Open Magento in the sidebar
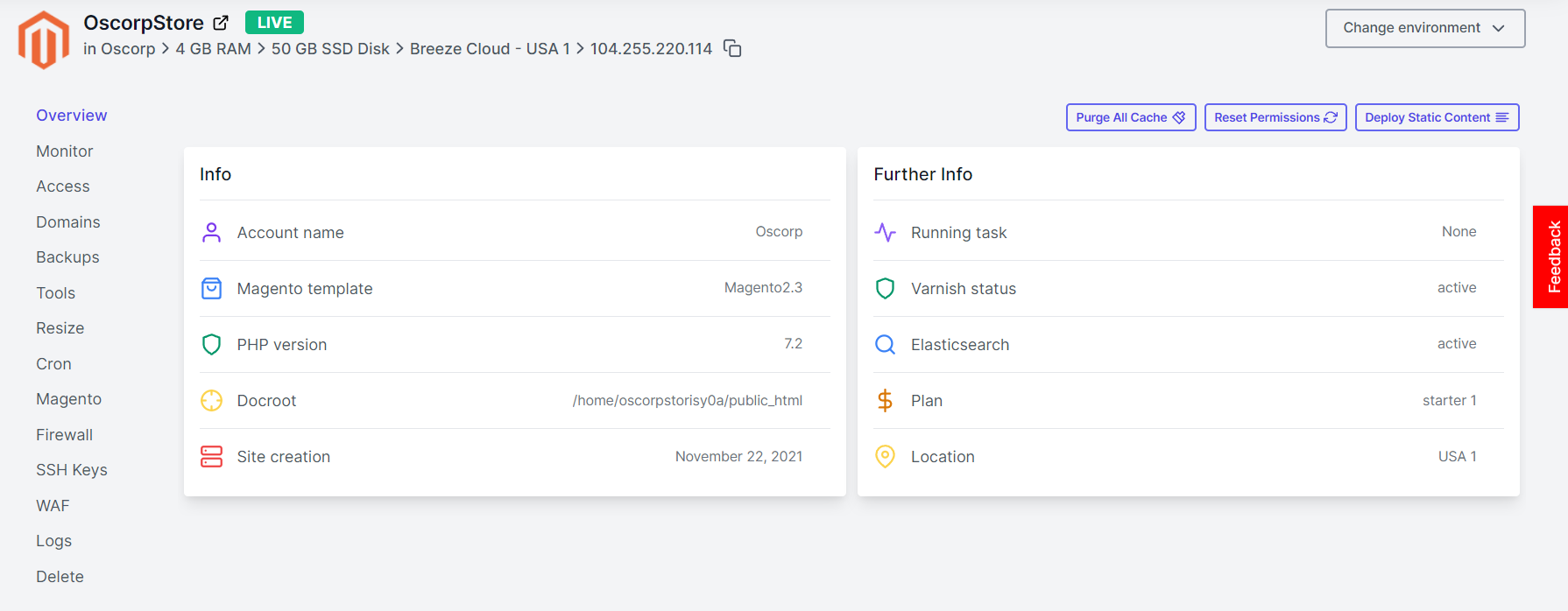1568x611 pixels. [69, 399]
